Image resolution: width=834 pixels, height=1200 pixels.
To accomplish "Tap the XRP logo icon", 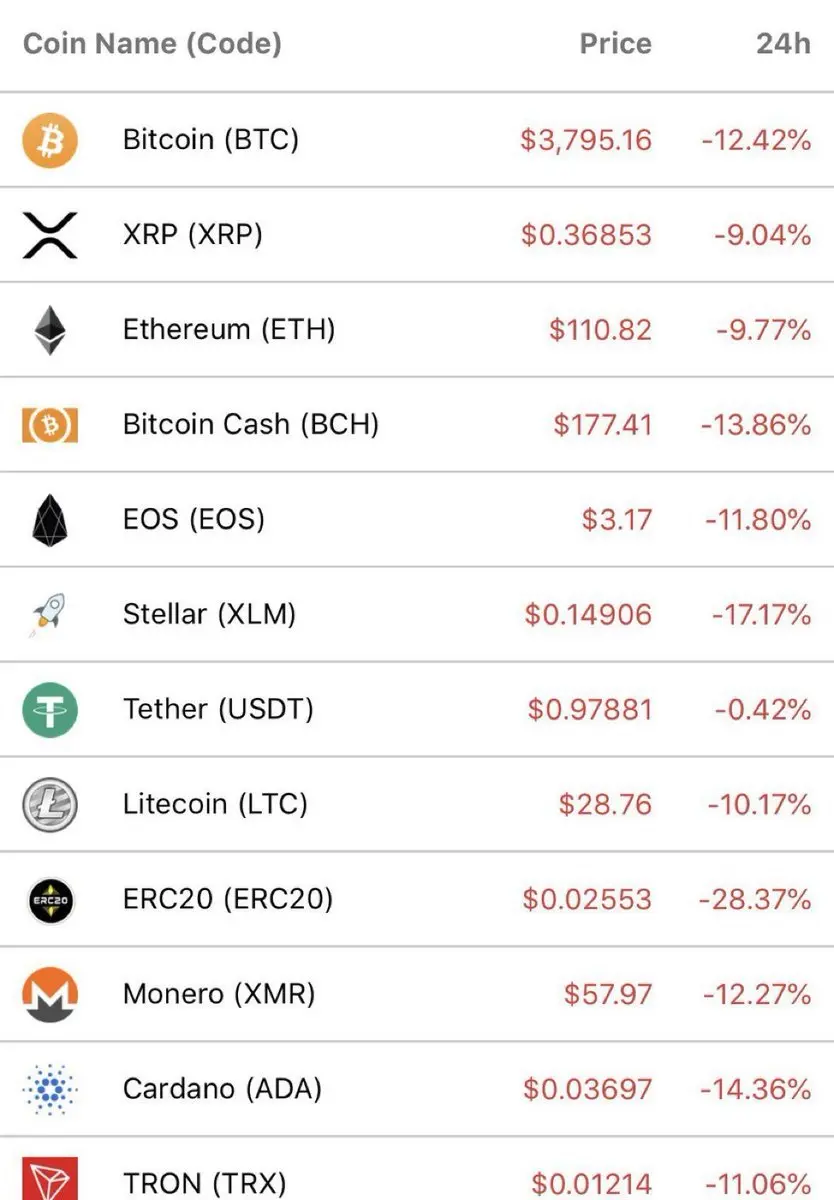I will 49,235.
